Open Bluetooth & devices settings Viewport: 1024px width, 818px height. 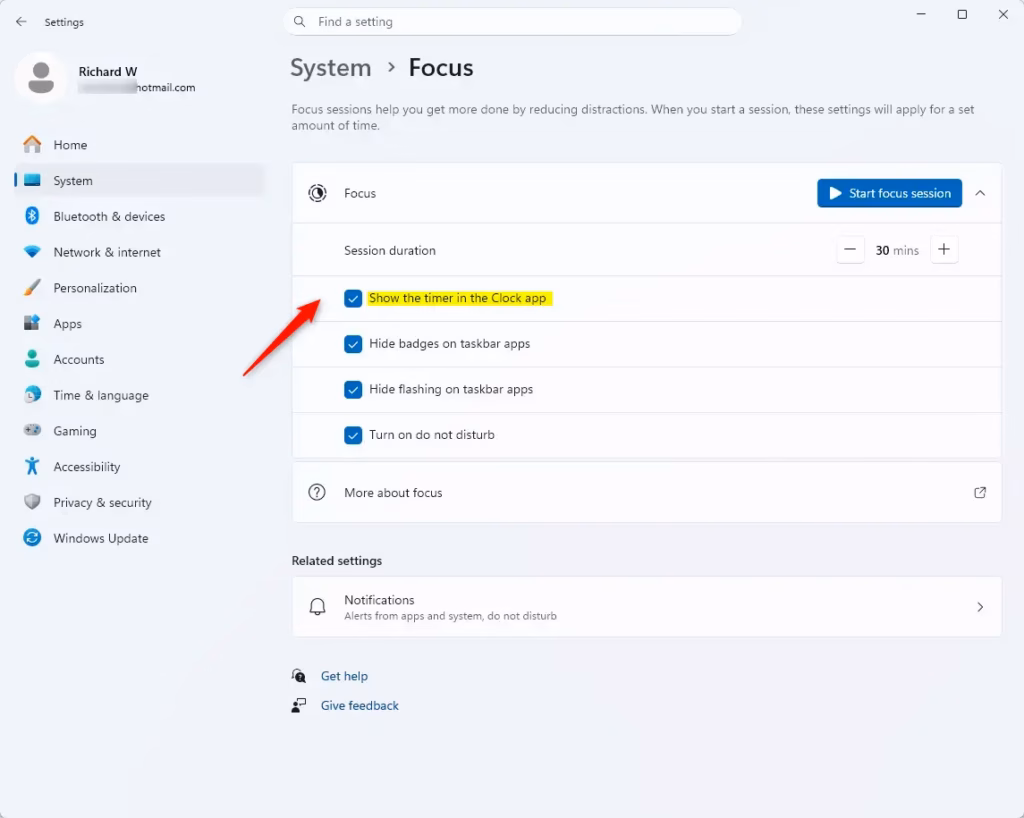(x=138, y=216)
